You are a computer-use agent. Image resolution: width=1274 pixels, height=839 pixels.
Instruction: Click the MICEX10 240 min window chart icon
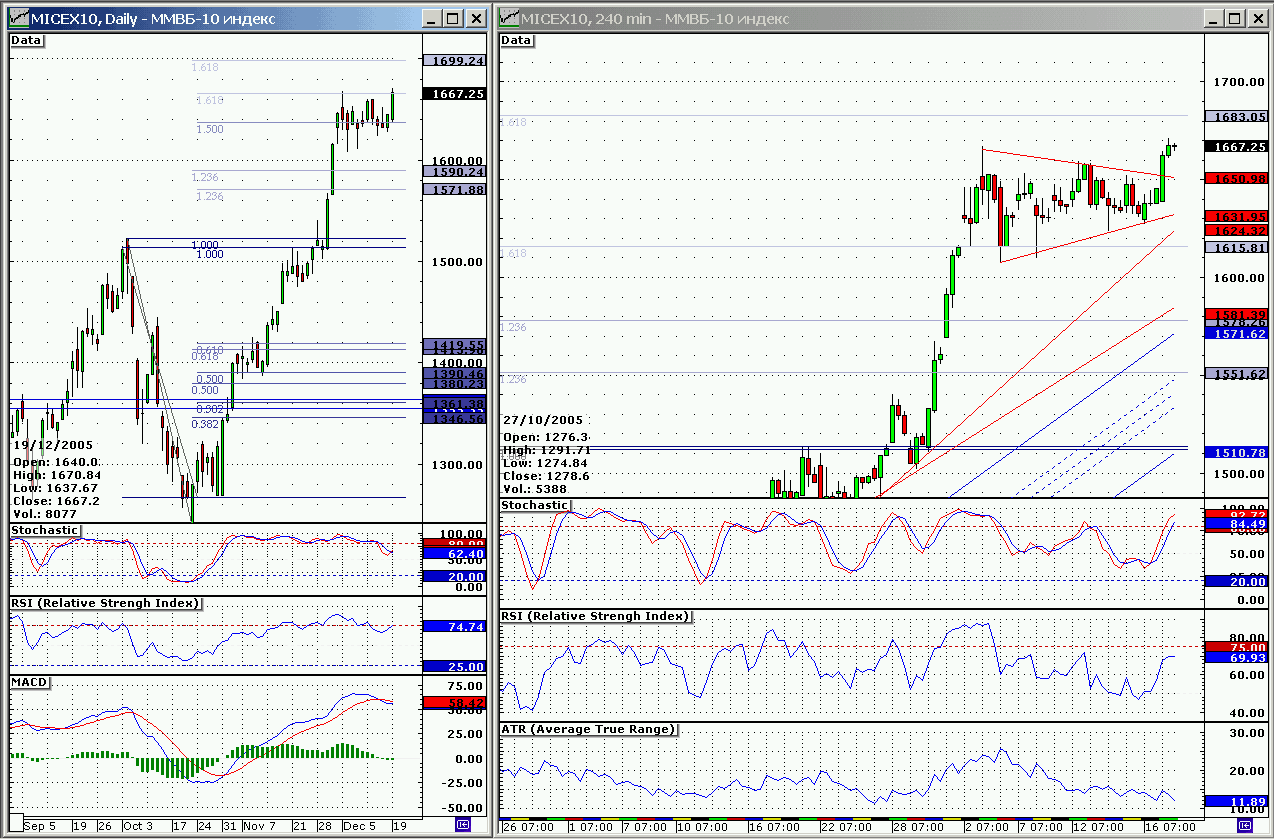pos(510,18)
